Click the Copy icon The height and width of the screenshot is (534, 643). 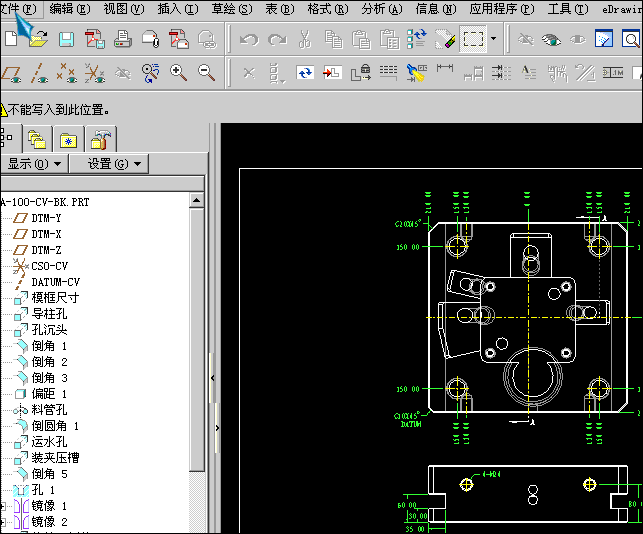click(x=333, y=40)
